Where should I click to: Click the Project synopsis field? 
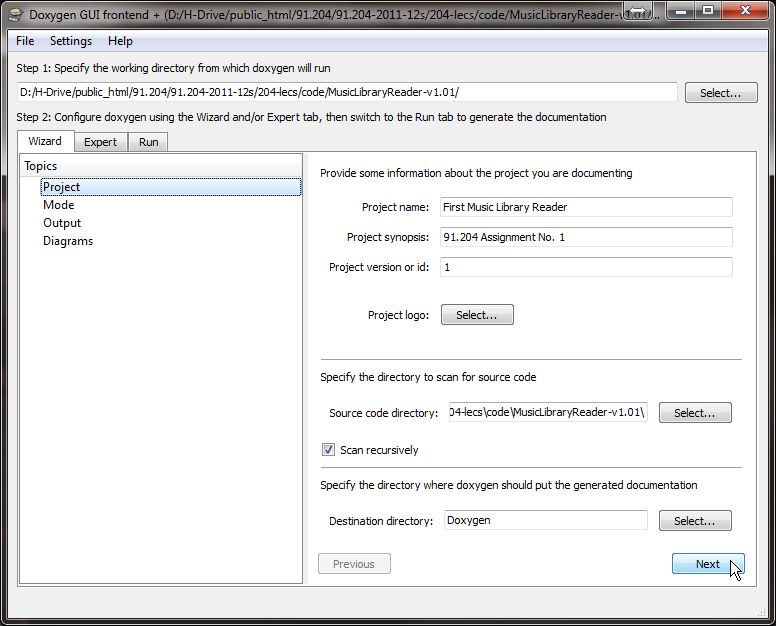pyautogui.click(x=586, y=237)
